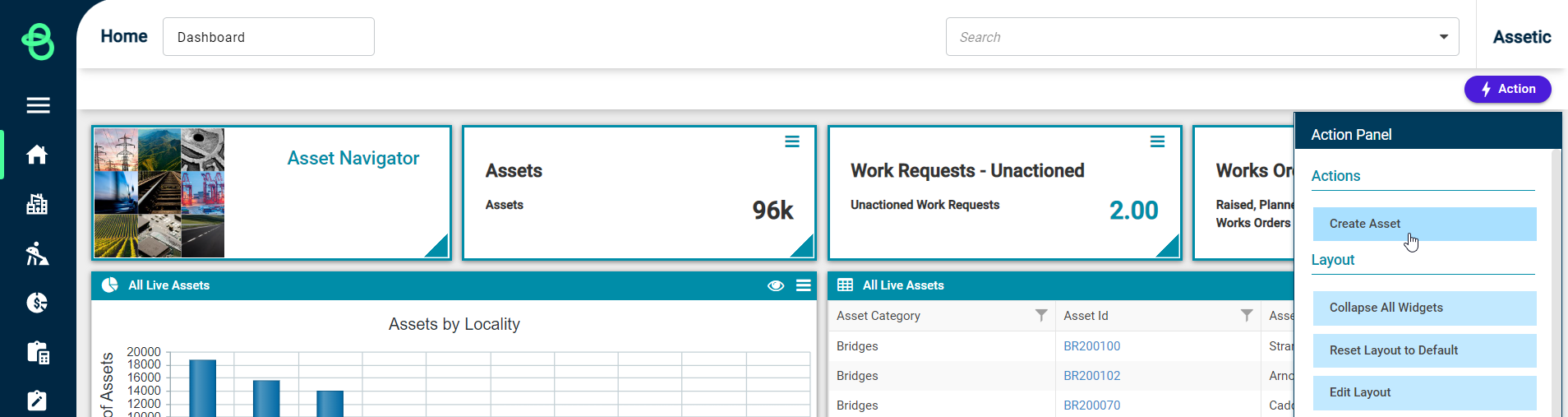This screenshot has width=1568, height=417.
Task: Open the Assets building sidebar icon
Action: (x=37, y=204)
